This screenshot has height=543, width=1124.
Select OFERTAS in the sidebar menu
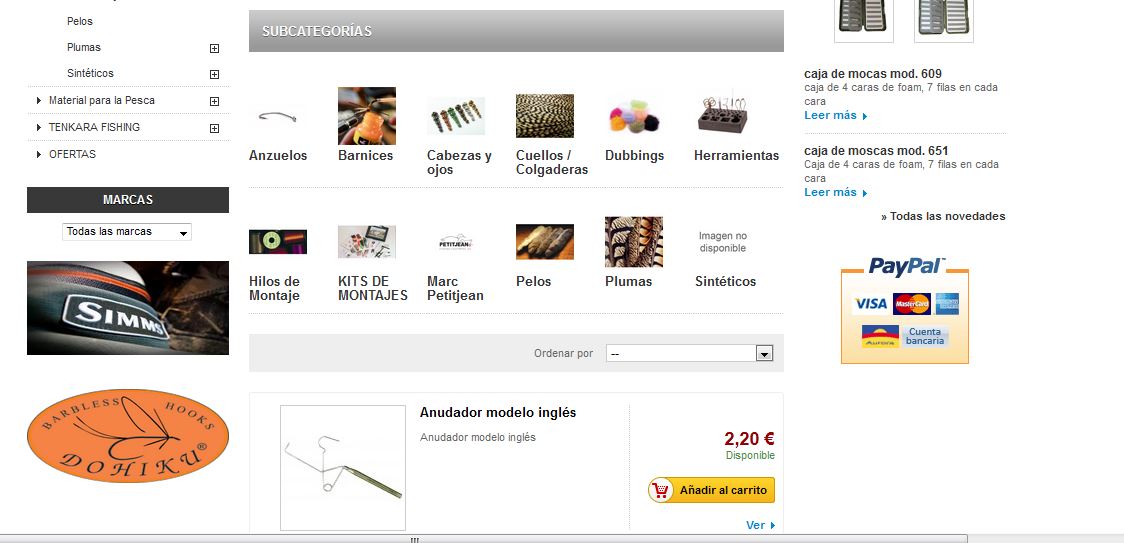click(x=72, y=154)
